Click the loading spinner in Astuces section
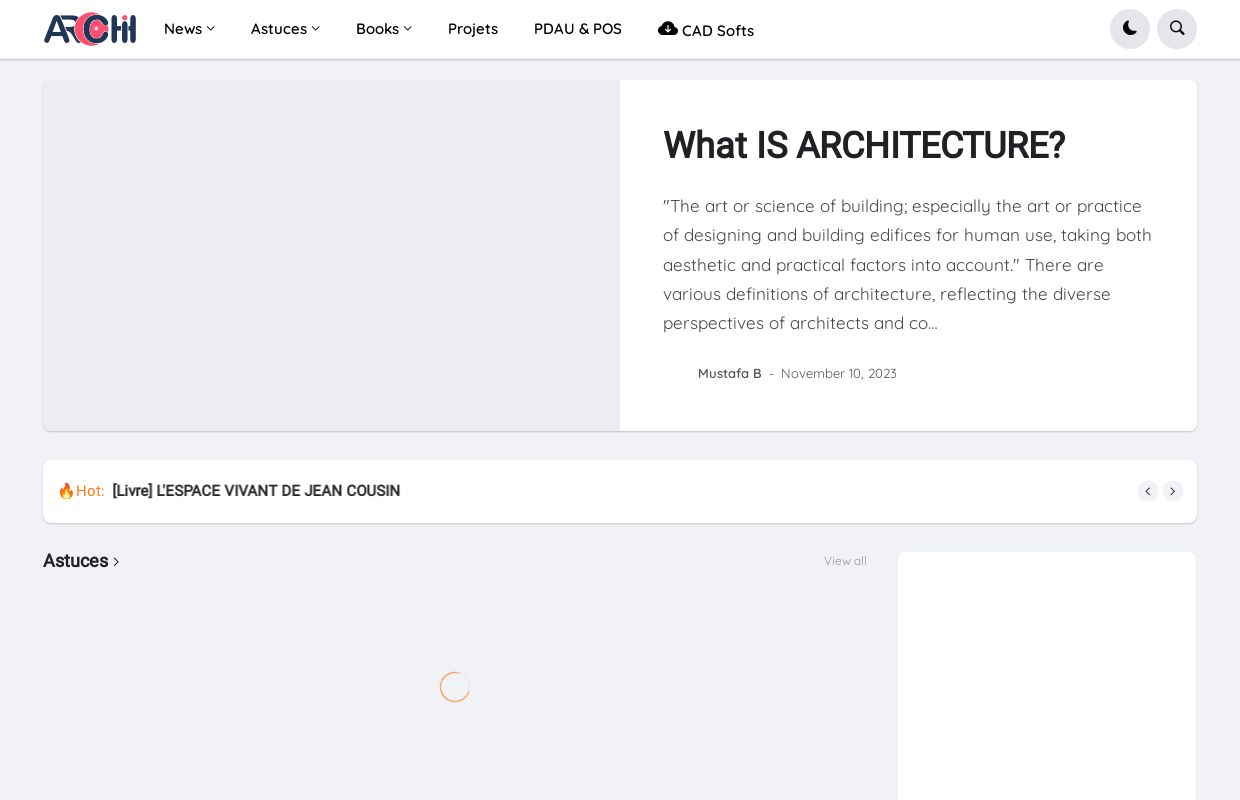This screenshot has height=800, width=1240. (x=455, y=687)
